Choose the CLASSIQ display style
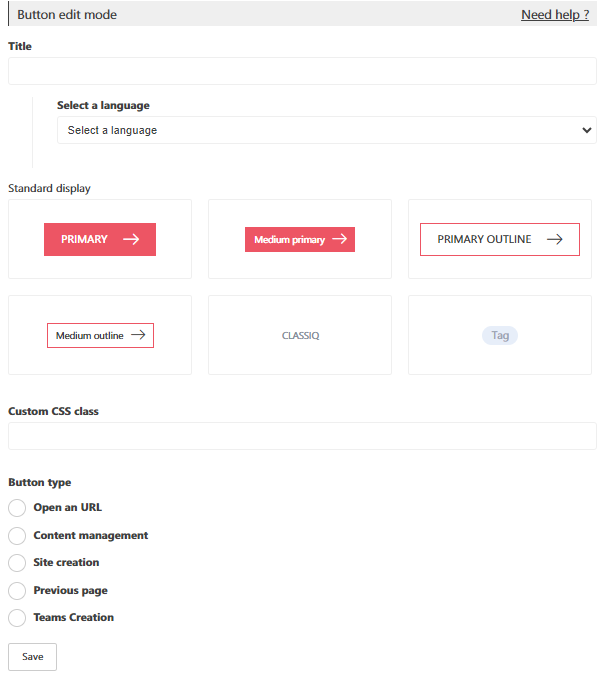Image resolution: width=605 pixels, height=676 pixels. (x=300, y=336)
